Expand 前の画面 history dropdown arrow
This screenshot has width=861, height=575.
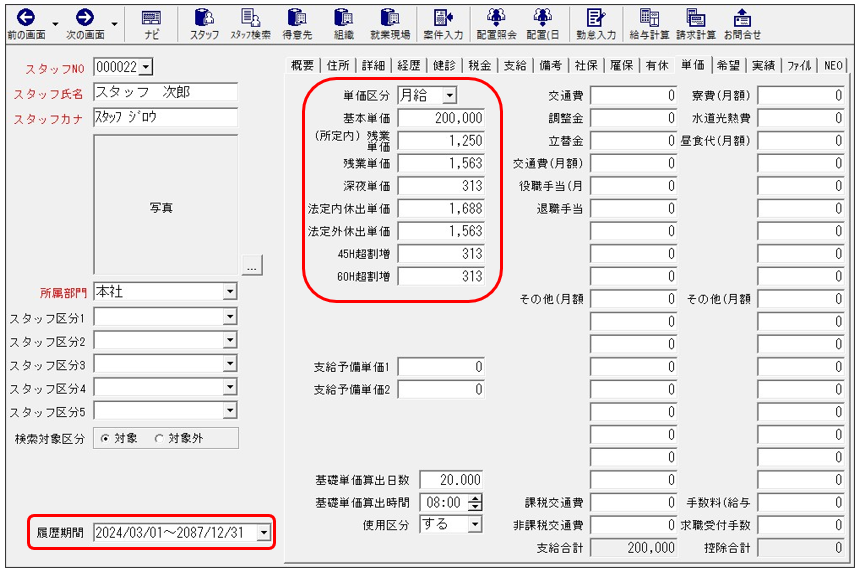(x=55, y=24)
